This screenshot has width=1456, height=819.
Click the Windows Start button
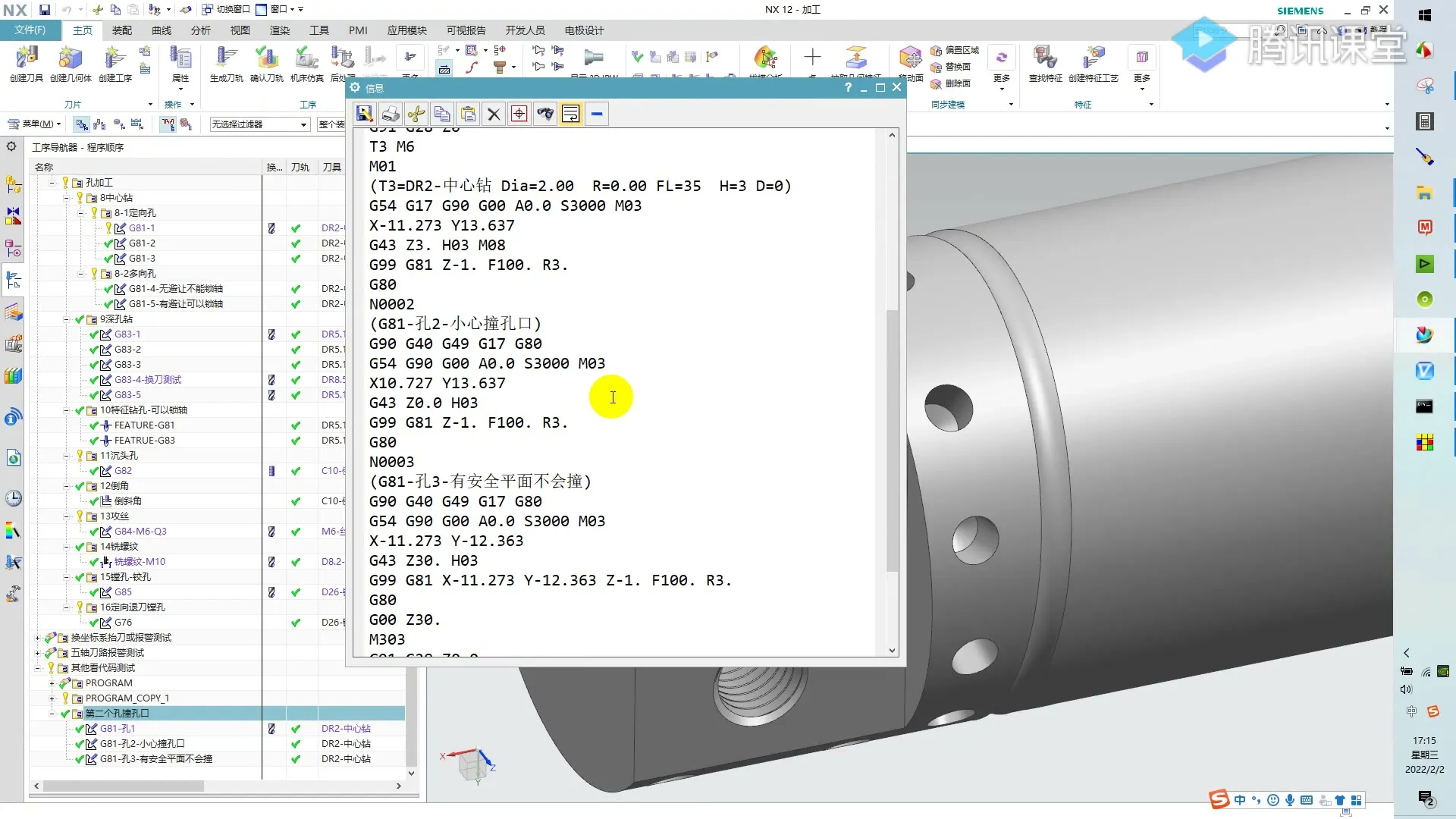(x=1424, y=15)
